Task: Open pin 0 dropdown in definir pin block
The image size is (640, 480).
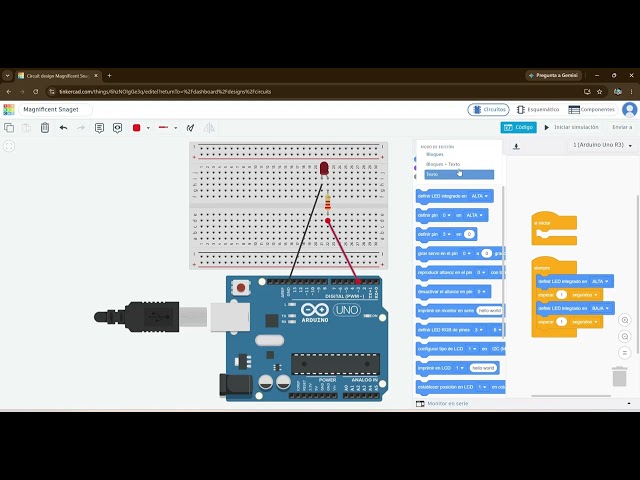Action: pyautogui.click(x=447, y=215)
